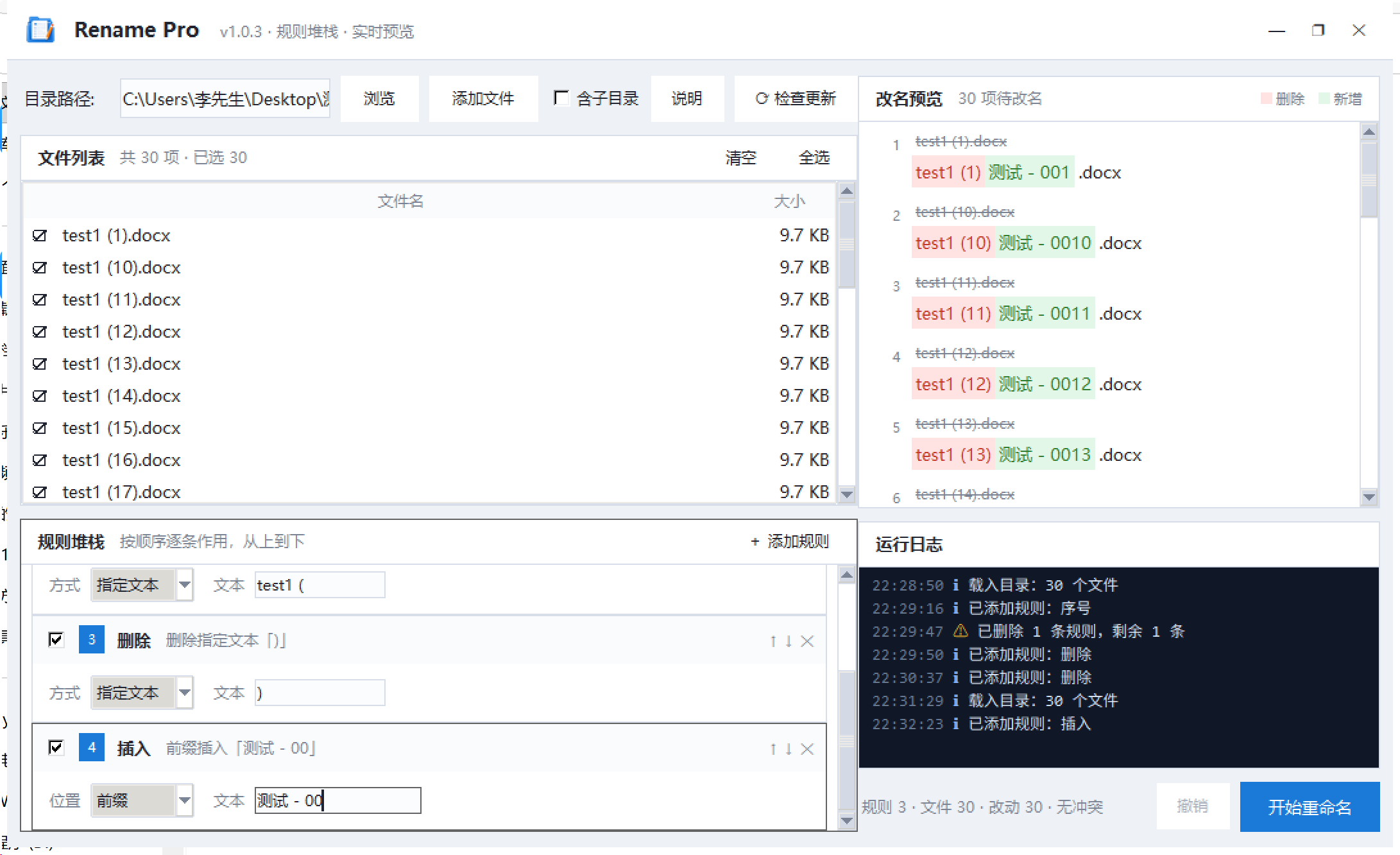Click 删除 red legend swatch in preview header
The image size is (1400, 855).
[x=1266, y=99]
